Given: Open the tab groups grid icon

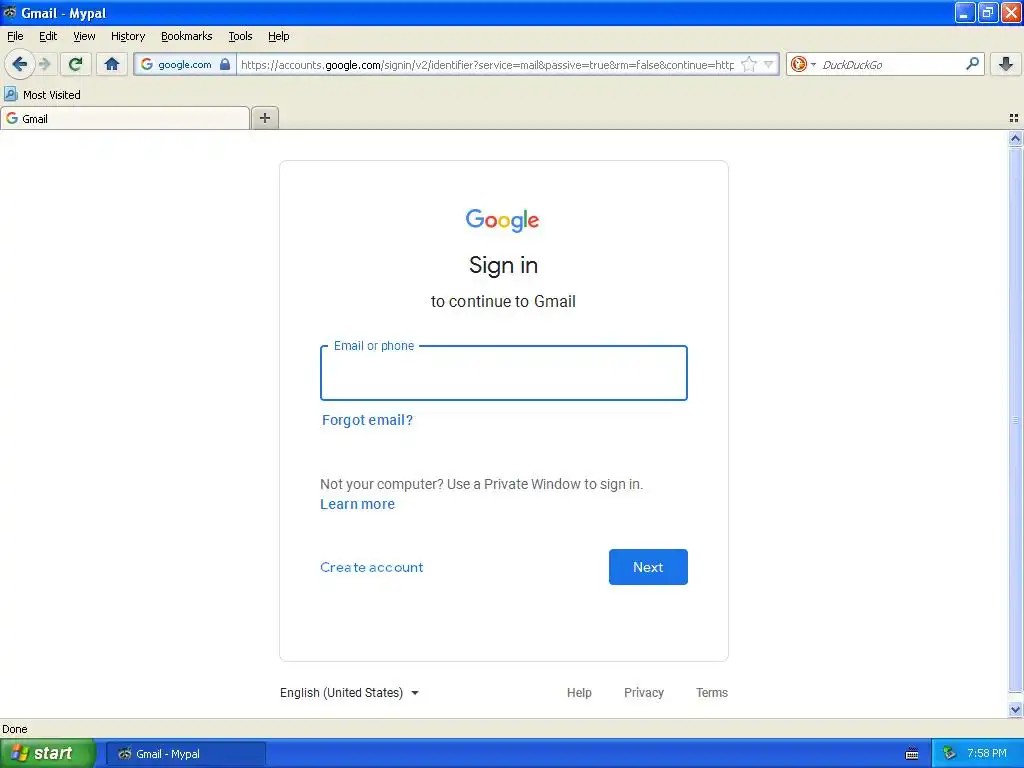Looking at the screenshot, I should coord(1014,118).
